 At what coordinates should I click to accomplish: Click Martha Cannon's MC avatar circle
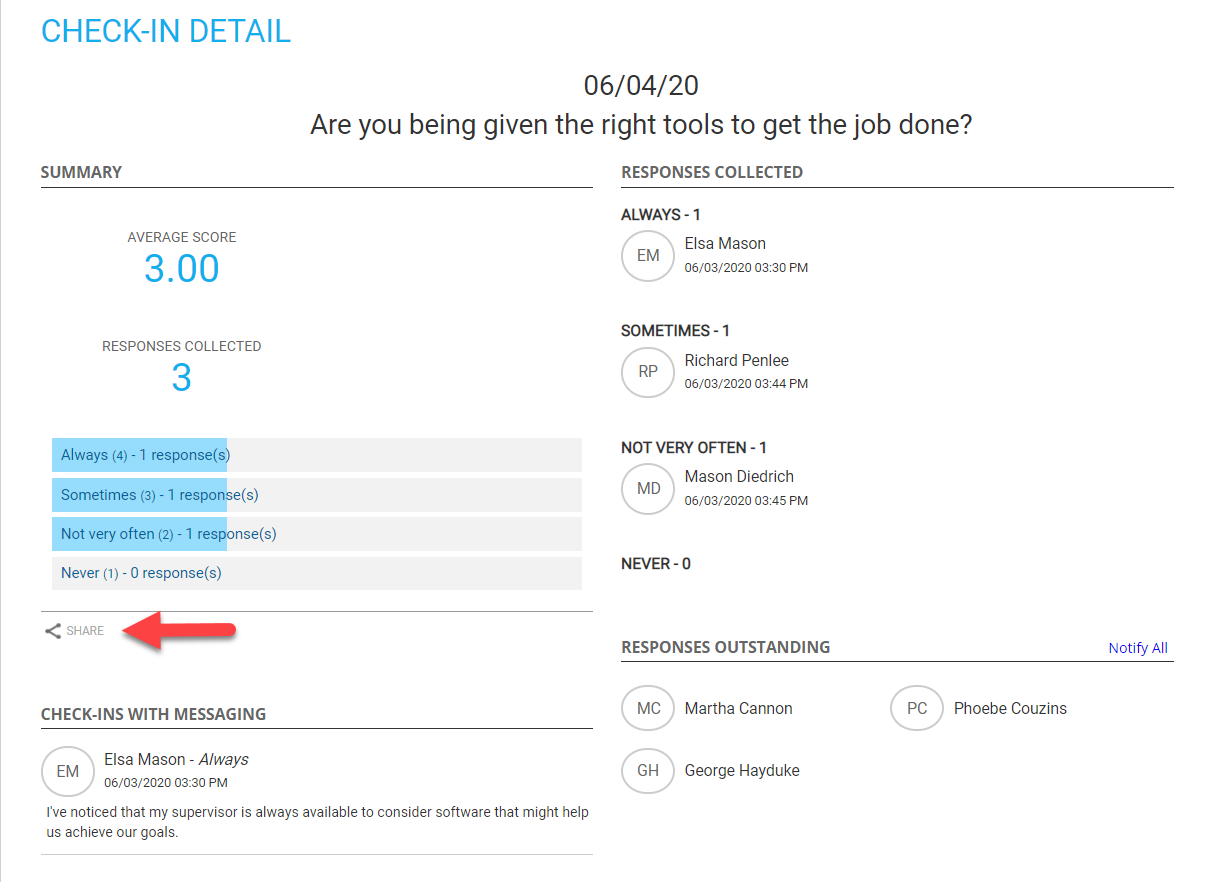[647, 708]
